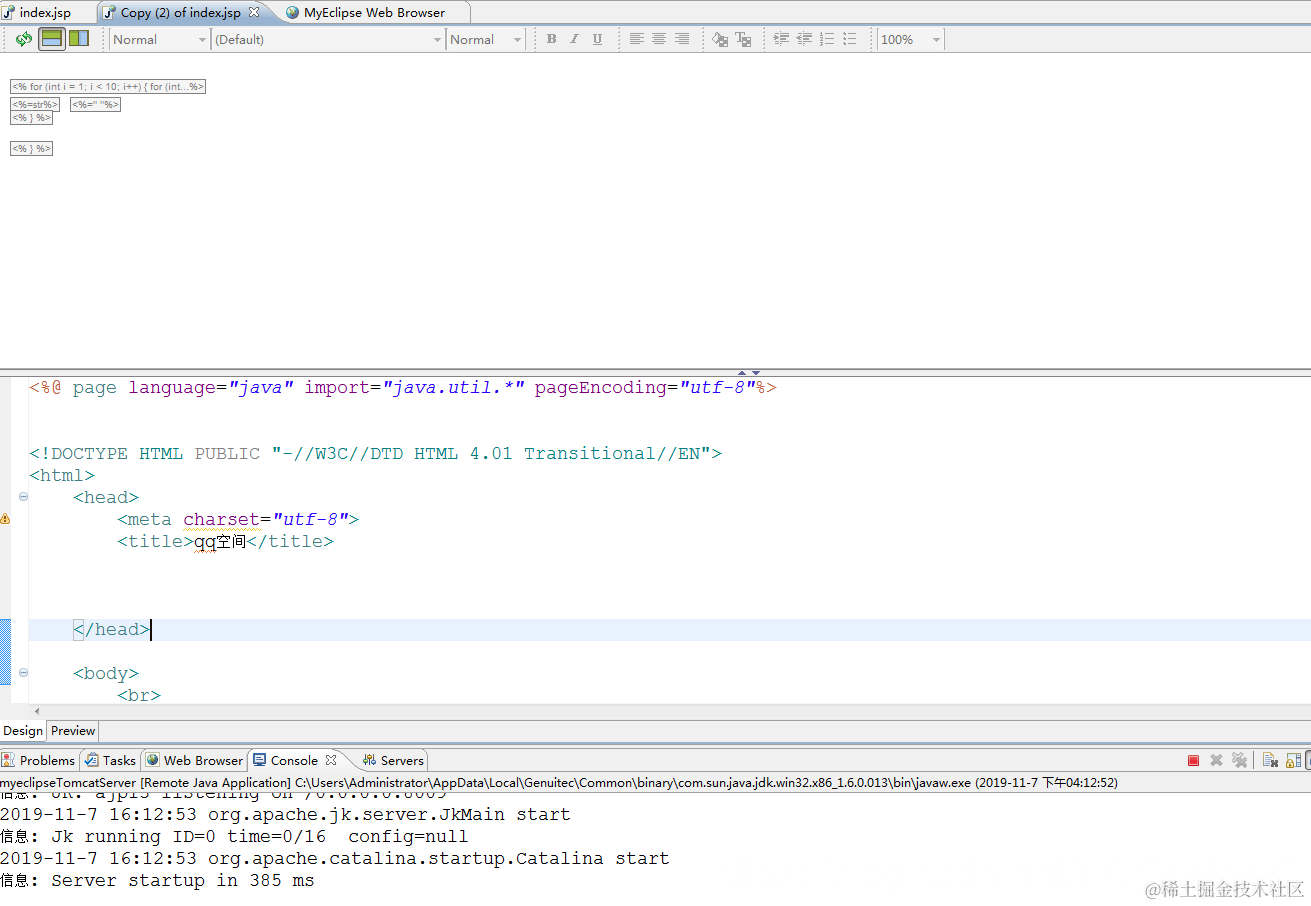Click console line Jk running ID=0
This screenshot has height=906, width=1311.
pos(234,837)
